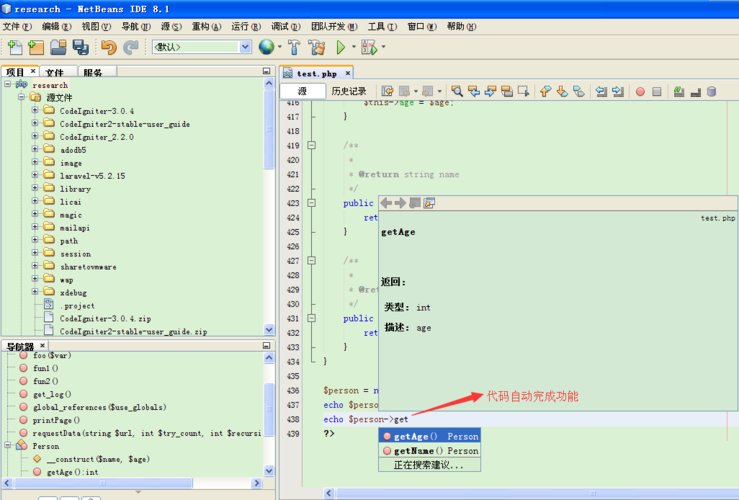The image size is (739, 500).
Task: Click the Open Project icon
Action: coord(58,47)
